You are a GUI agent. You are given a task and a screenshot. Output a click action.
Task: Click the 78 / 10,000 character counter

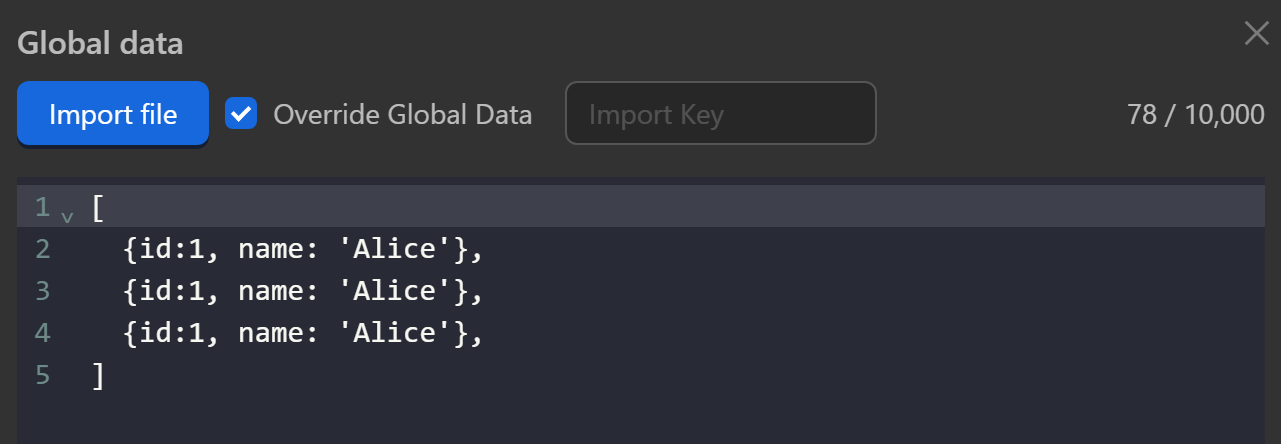click(1195, 115)
